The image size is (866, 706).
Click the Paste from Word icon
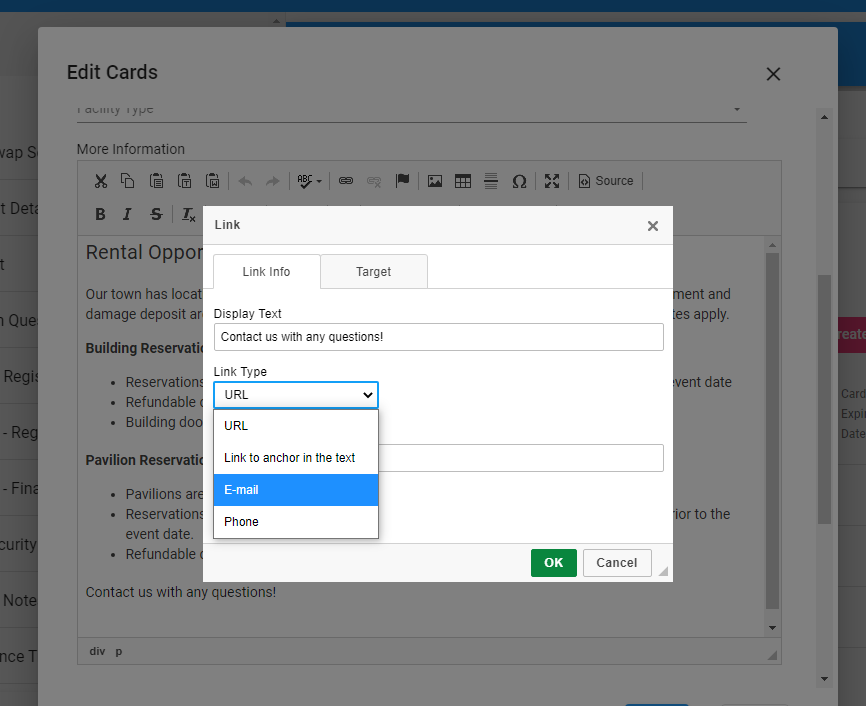[213, 181]
